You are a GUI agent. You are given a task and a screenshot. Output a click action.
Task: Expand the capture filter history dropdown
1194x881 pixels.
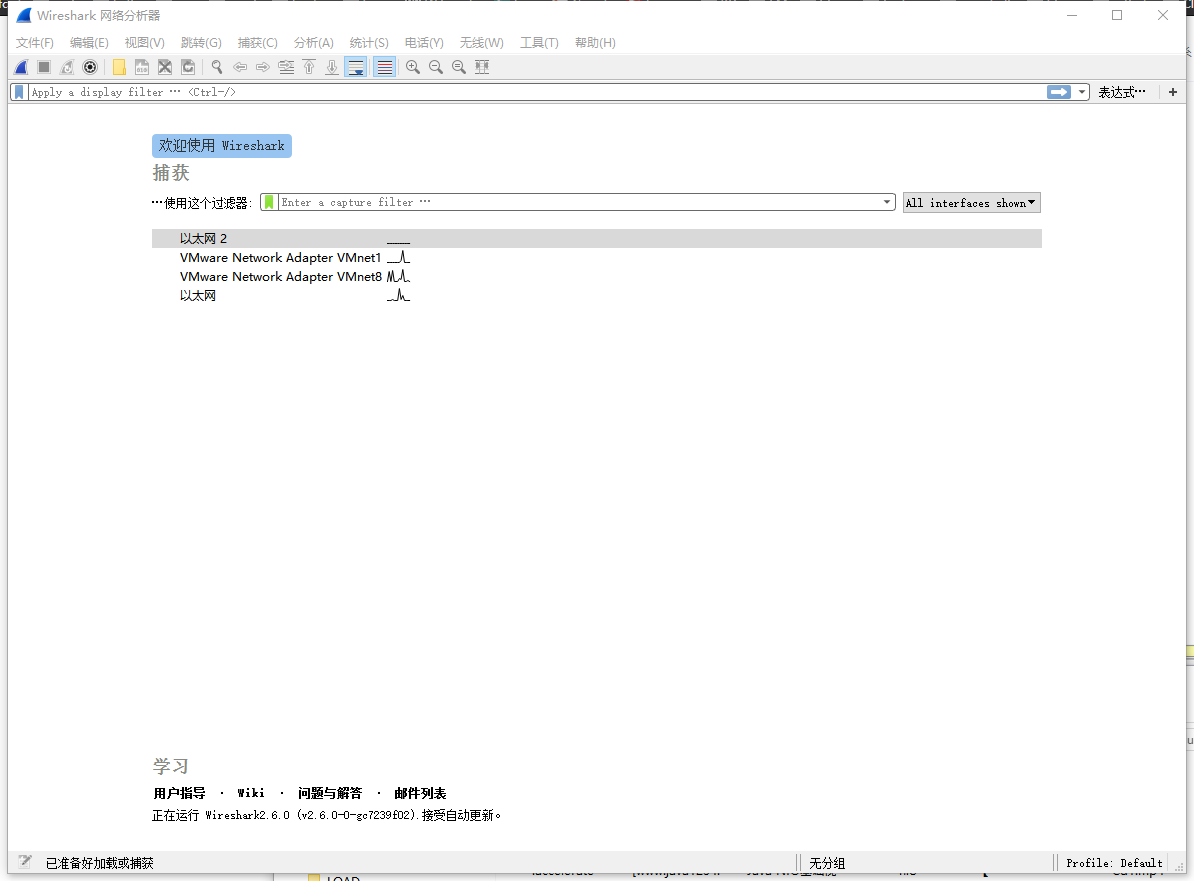887,202
